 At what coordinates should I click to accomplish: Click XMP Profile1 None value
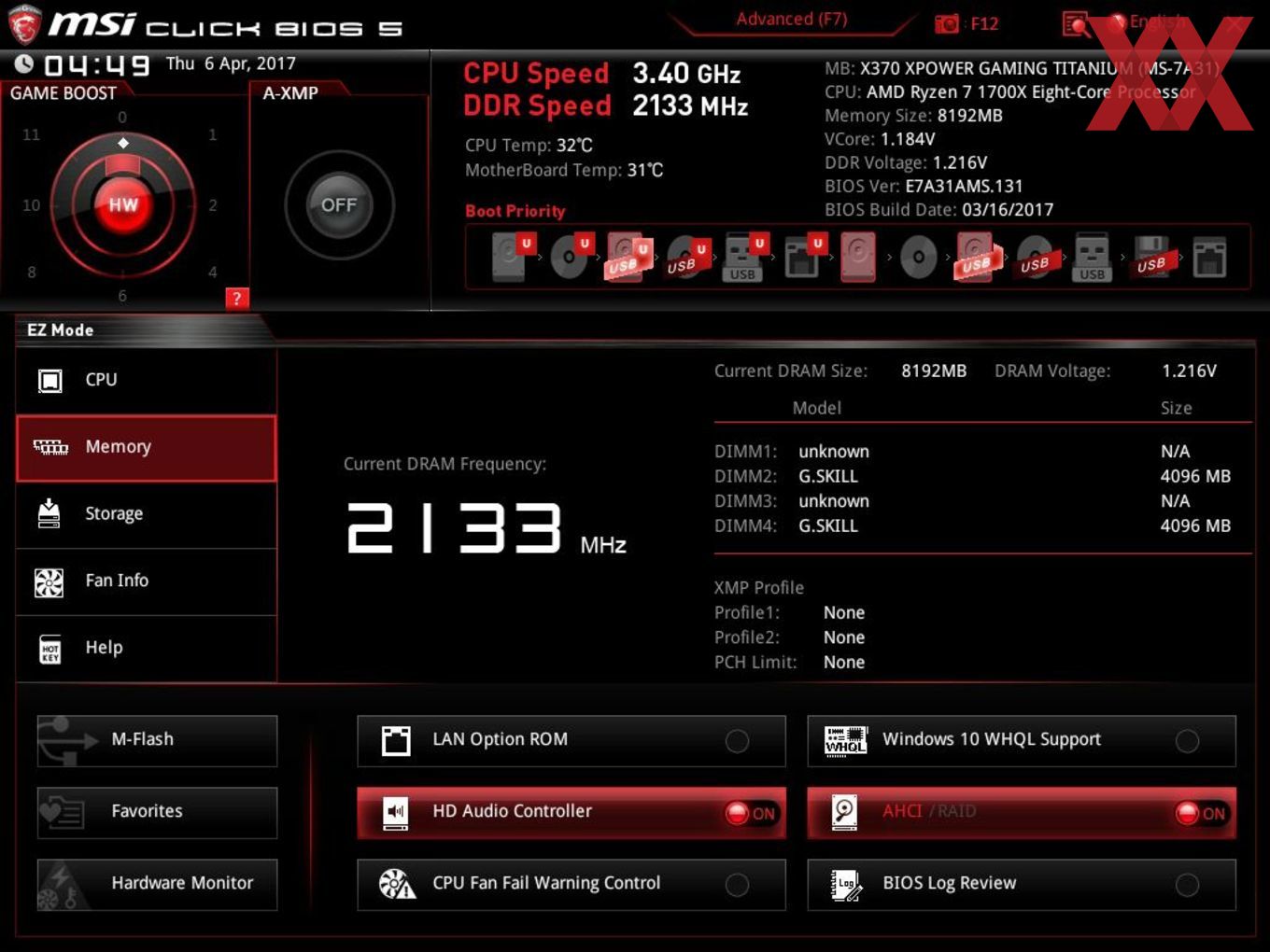844,613
